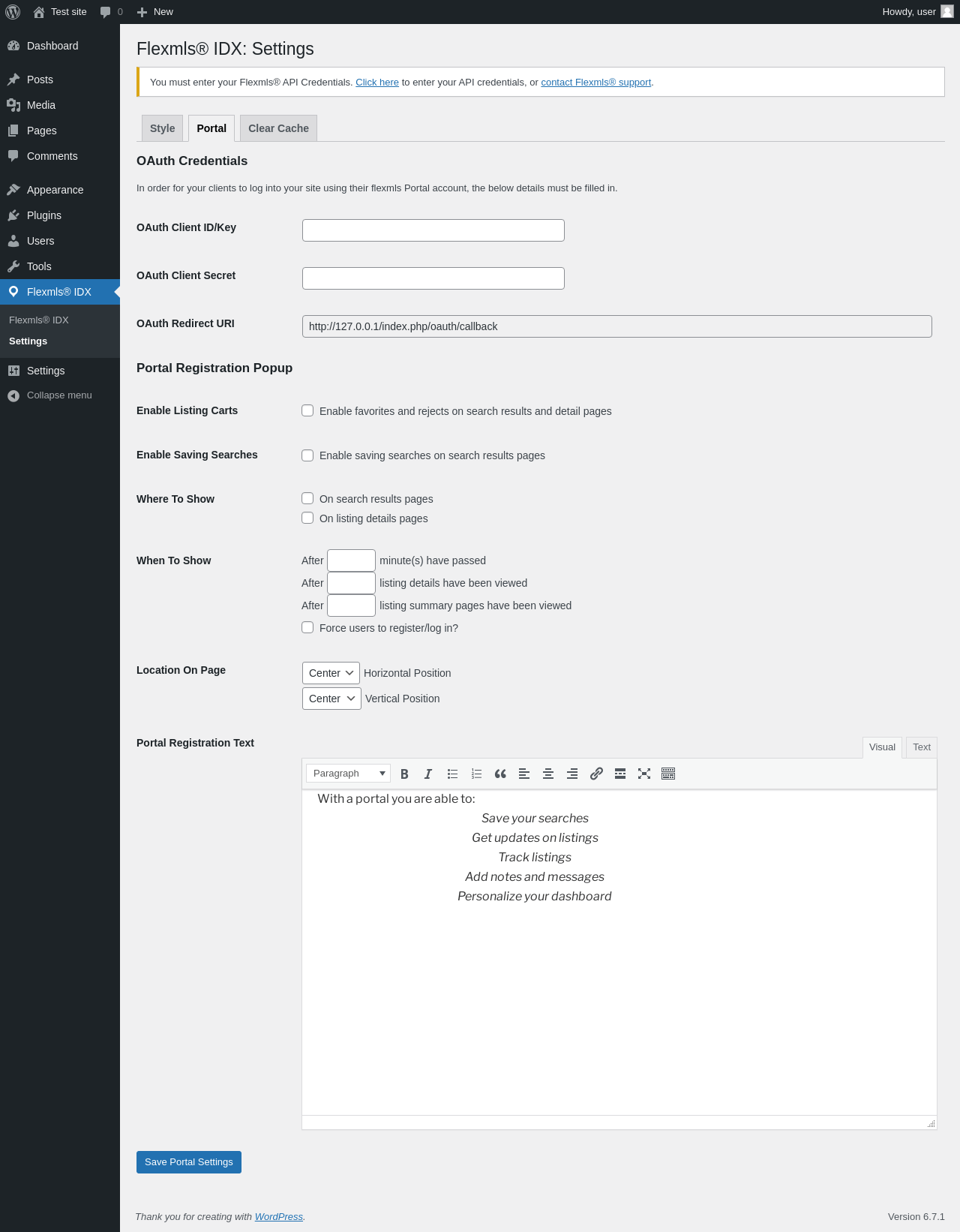Check Force users to register/log in
Screen dimensions: 960x1232
coord(307,627)
